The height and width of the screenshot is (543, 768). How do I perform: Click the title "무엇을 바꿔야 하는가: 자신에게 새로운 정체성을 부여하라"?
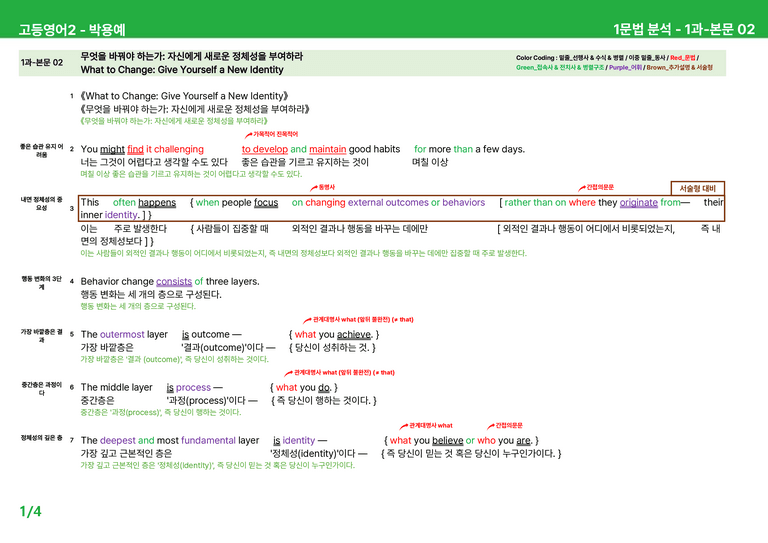click(192, 56)
